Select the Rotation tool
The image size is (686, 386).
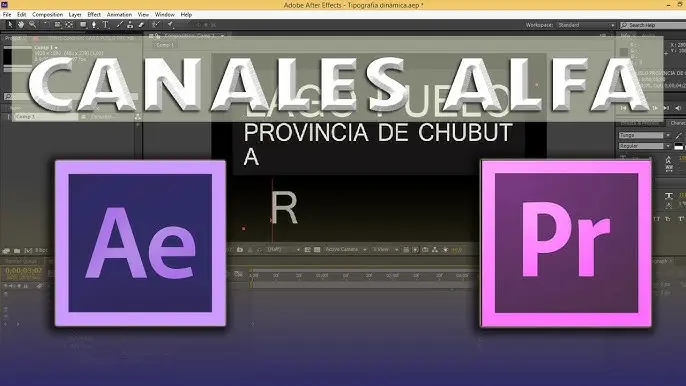pyautogui.click(x=46, y=25)
